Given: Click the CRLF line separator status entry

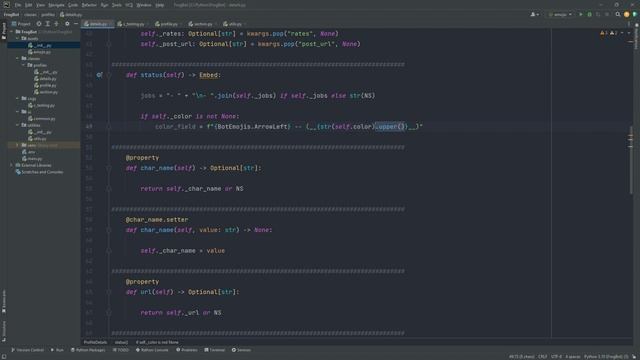Looking at the screenshot, I should point(542,356).
